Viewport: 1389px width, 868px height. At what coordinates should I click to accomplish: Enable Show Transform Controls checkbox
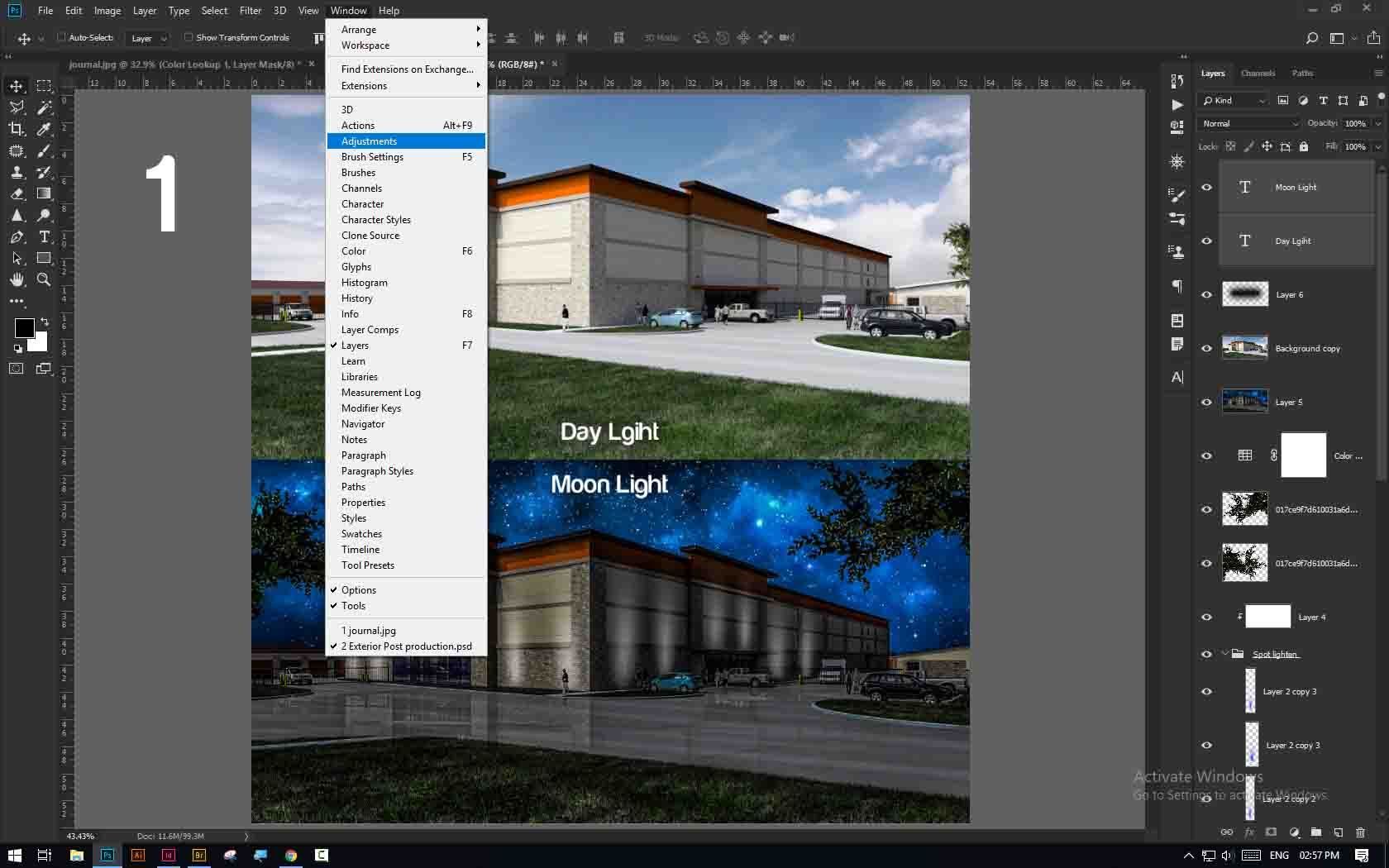pos(189,37)
